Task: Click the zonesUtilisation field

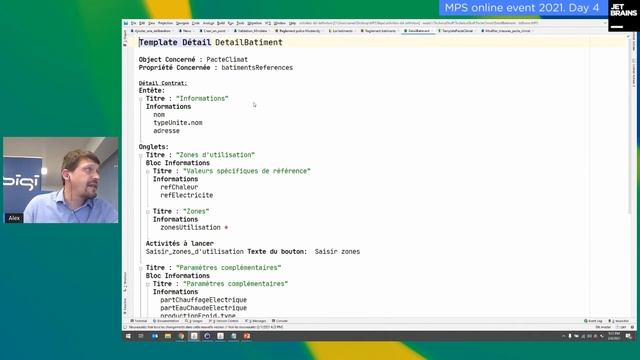Action: click(190, 228)
